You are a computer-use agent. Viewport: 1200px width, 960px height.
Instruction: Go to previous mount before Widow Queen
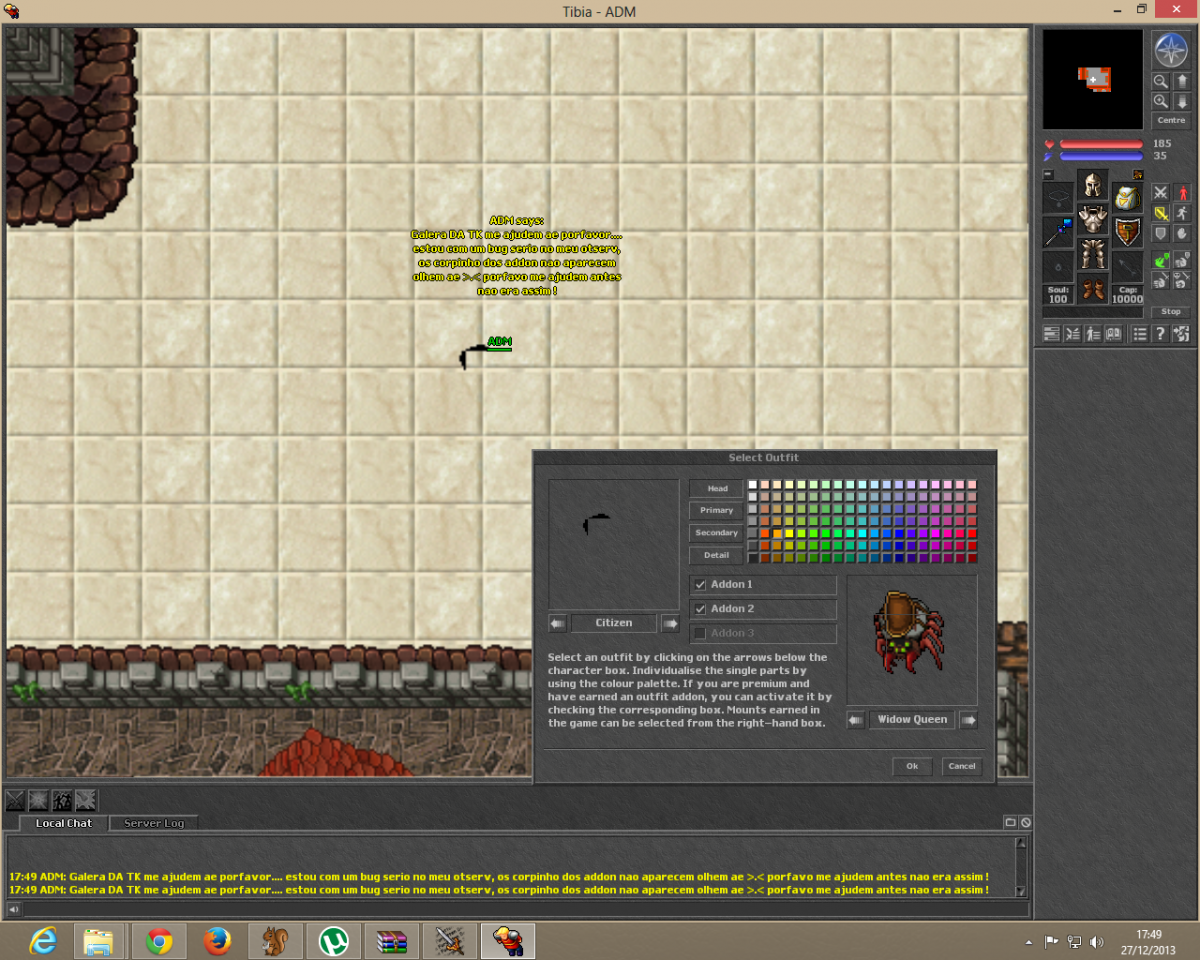pyautogui.click(x=855, y=720)
